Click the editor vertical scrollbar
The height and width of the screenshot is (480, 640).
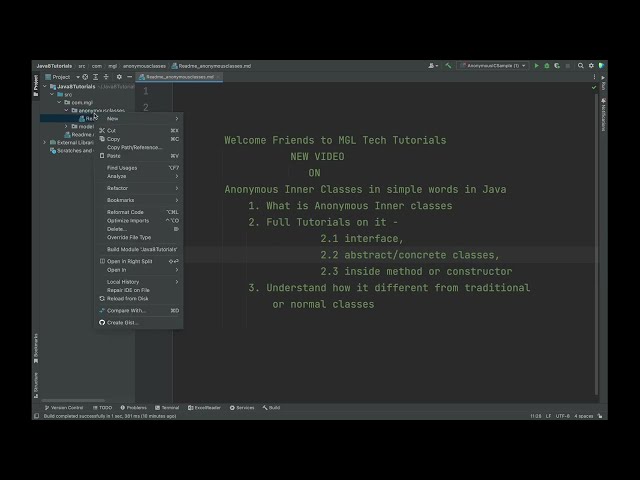(x=596, y=244)
